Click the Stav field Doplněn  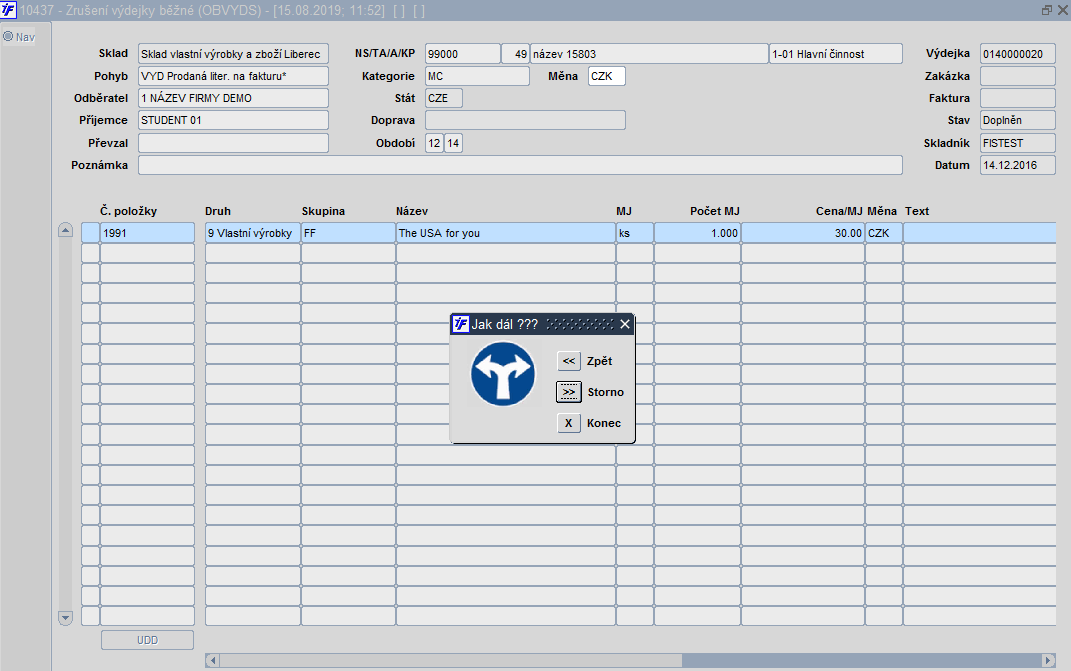(1018, 120)
